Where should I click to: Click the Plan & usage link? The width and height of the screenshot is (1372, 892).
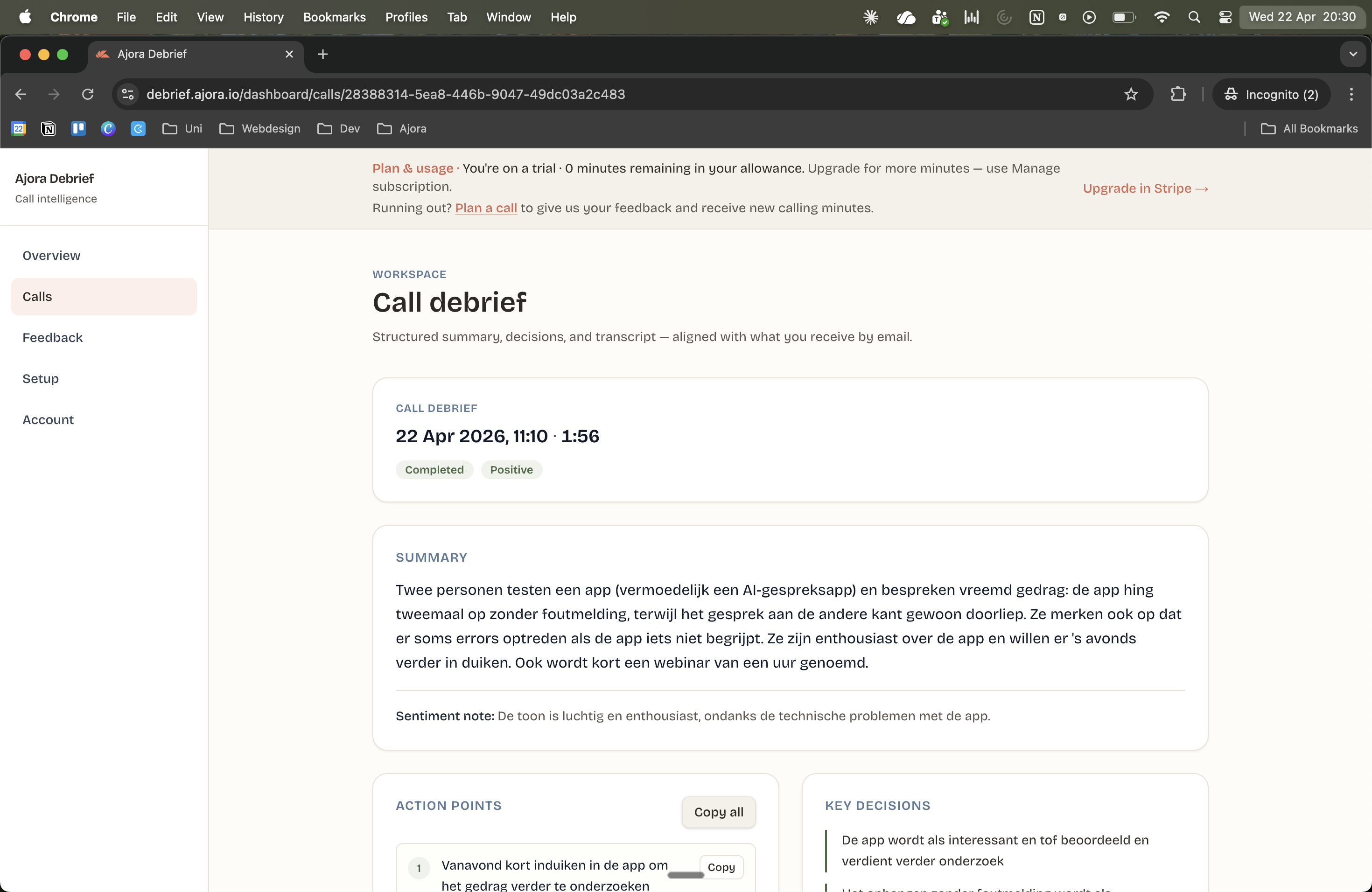click(413, 168)
